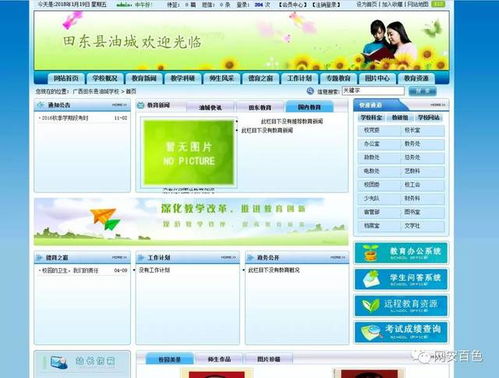Click the plant pot icon on 教育办公系统

pos(370,253)
